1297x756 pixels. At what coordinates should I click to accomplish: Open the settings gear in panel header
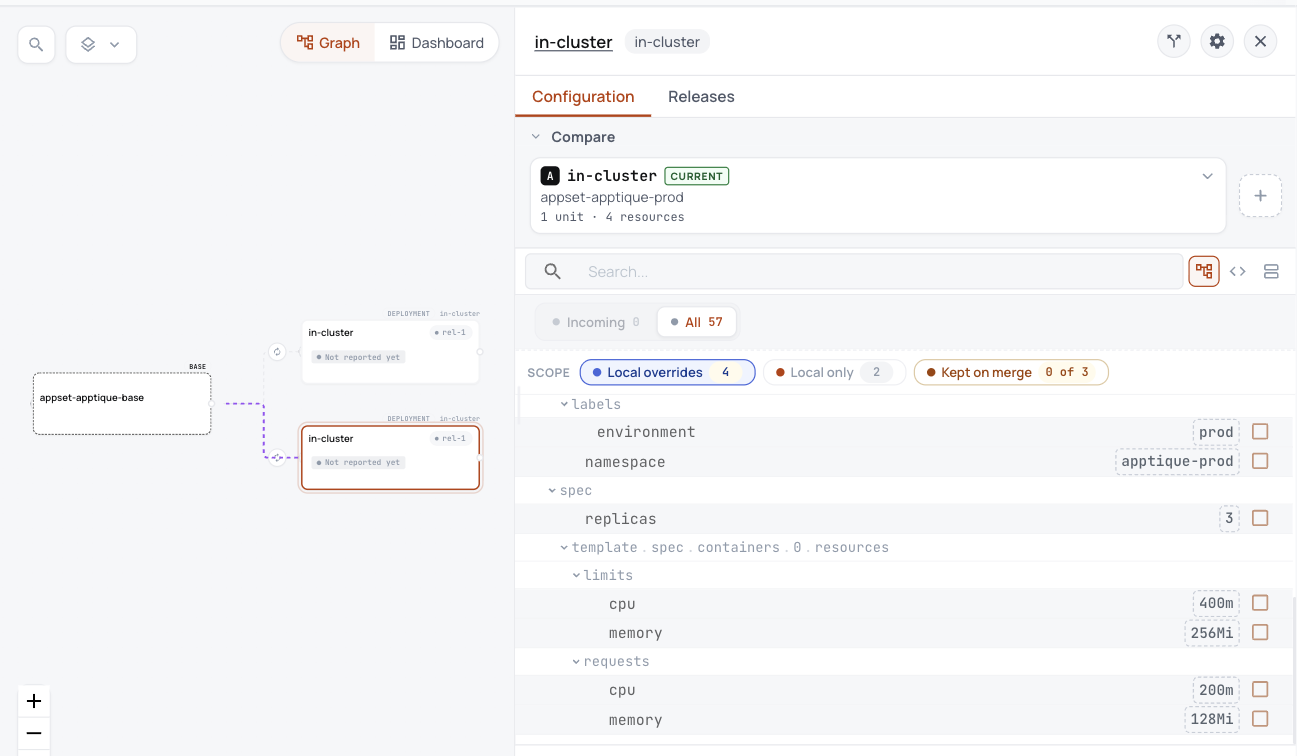coord(1217,42)
